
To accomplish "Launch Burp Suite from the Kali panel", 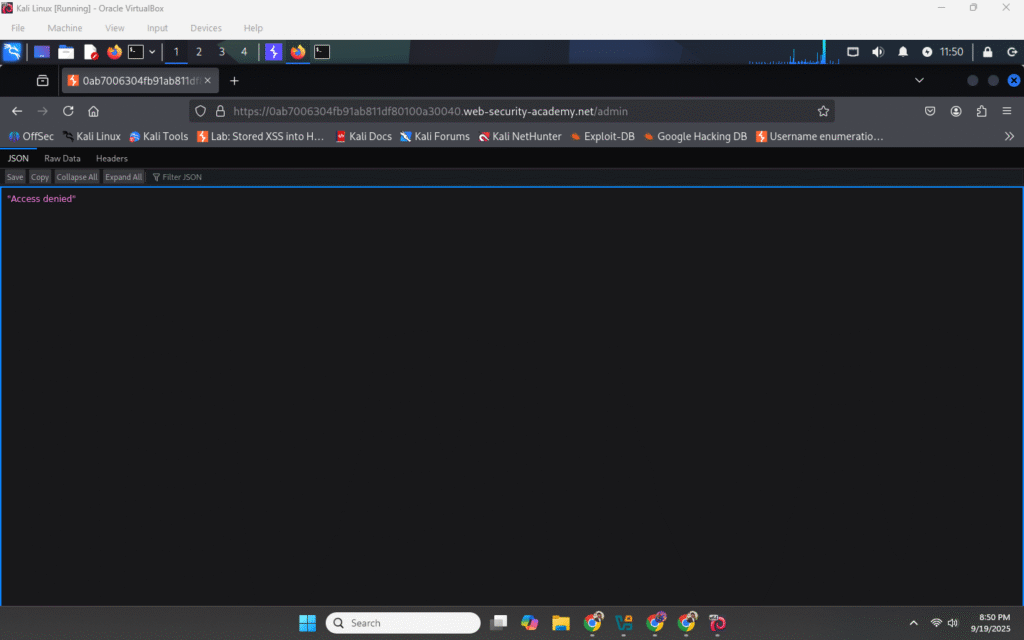I will tap(273, 52).
